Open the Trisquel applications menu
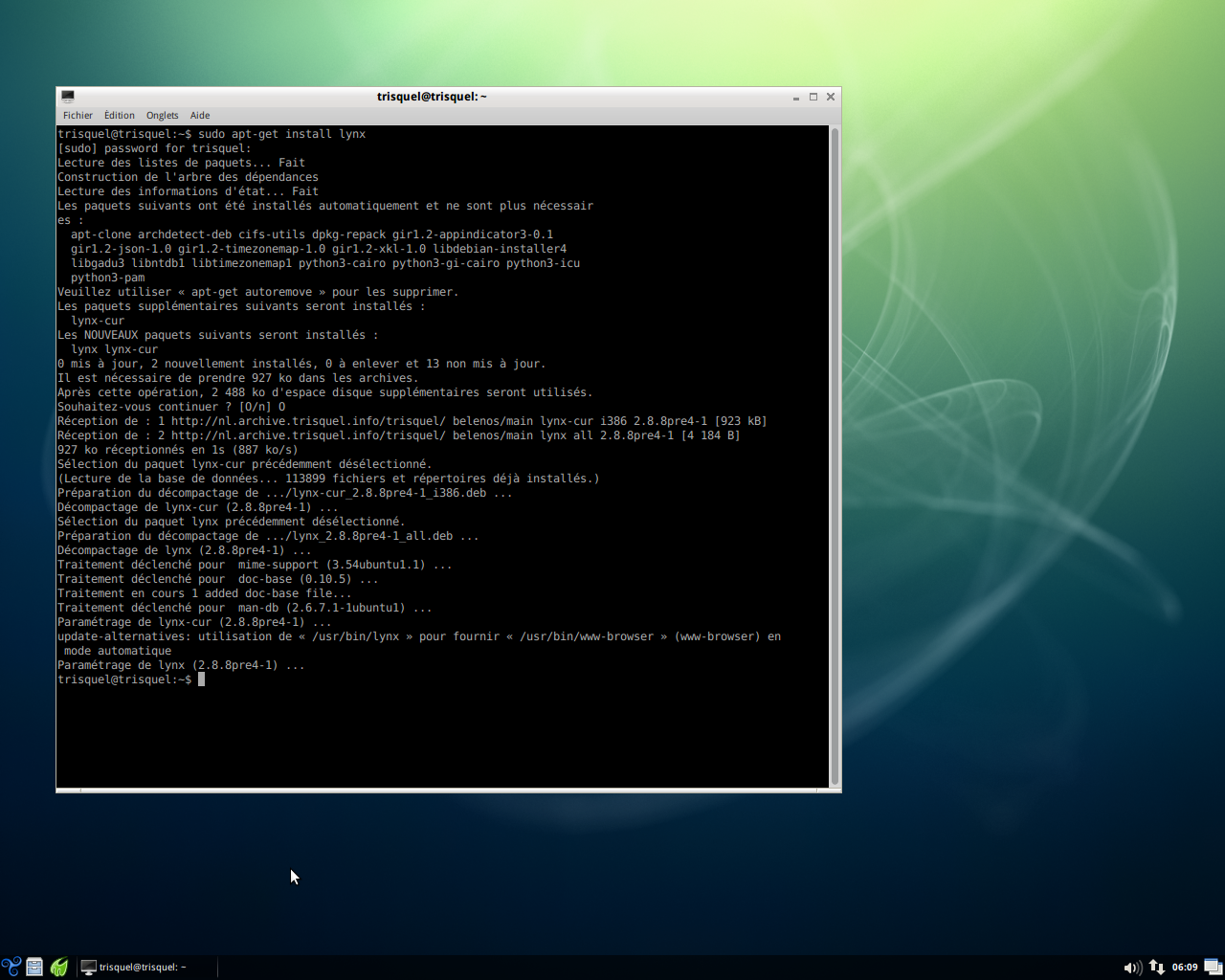Screen dimensions: 1225x980 pyautogui.click(x=11, y=967)
